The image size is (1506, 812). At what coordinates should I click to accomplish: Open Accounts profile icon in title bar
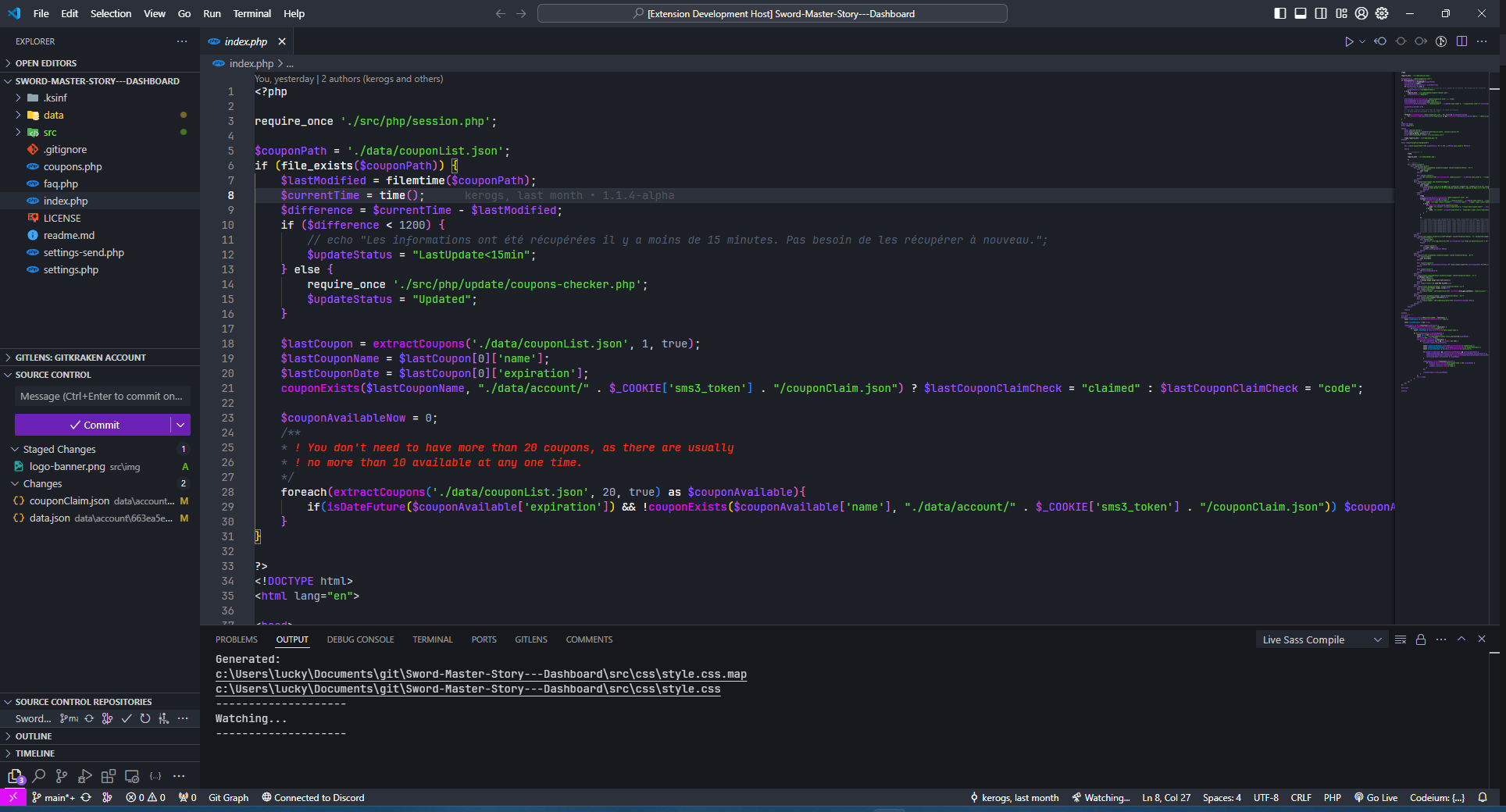click(1361, 13)
